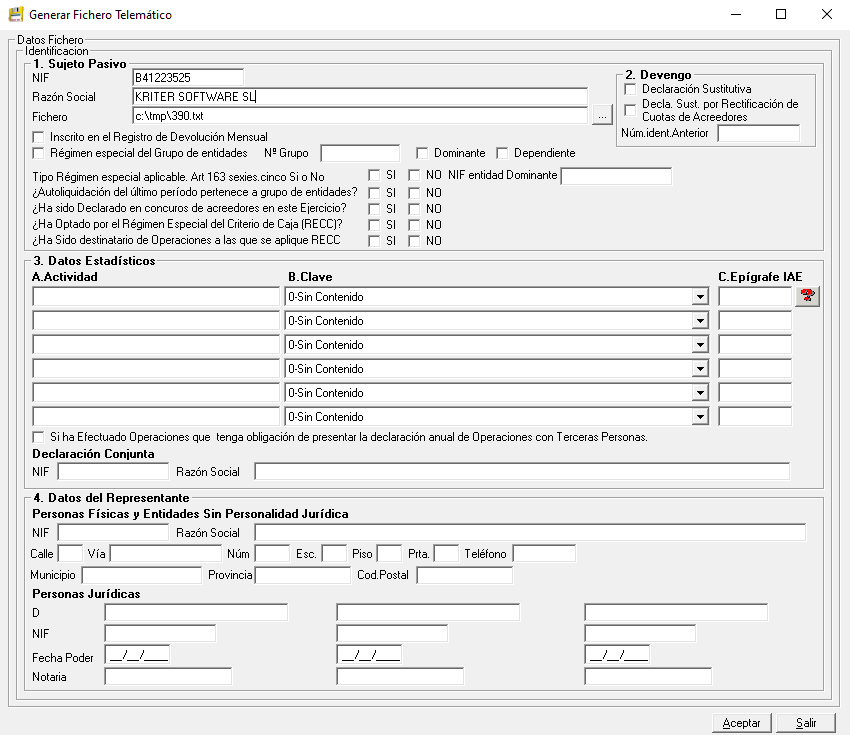Click the first A.Actividad input field
This screenshot has width=850, height=735.
tap(156, 297)
